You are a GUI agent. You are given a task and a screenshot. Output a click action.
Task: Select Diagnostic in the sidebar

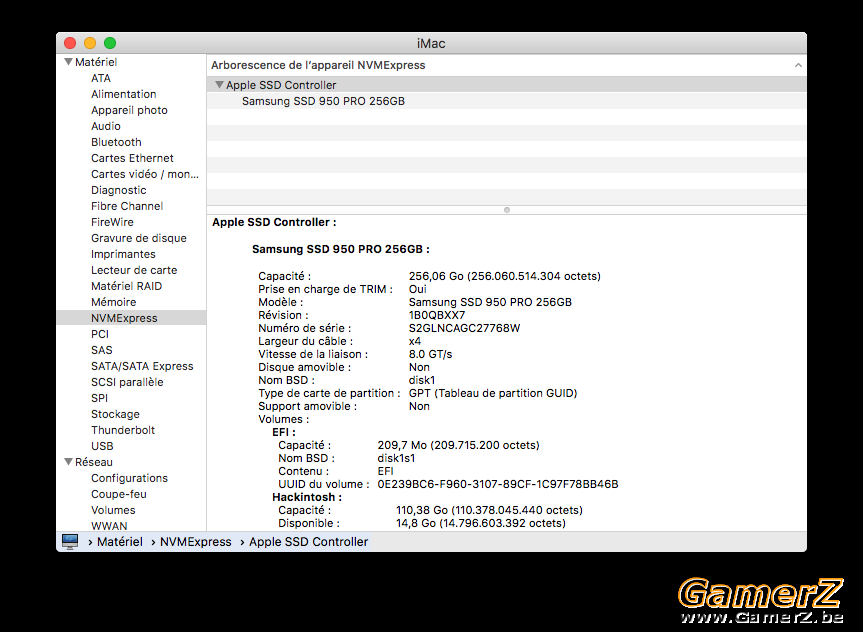pos(118,189)
